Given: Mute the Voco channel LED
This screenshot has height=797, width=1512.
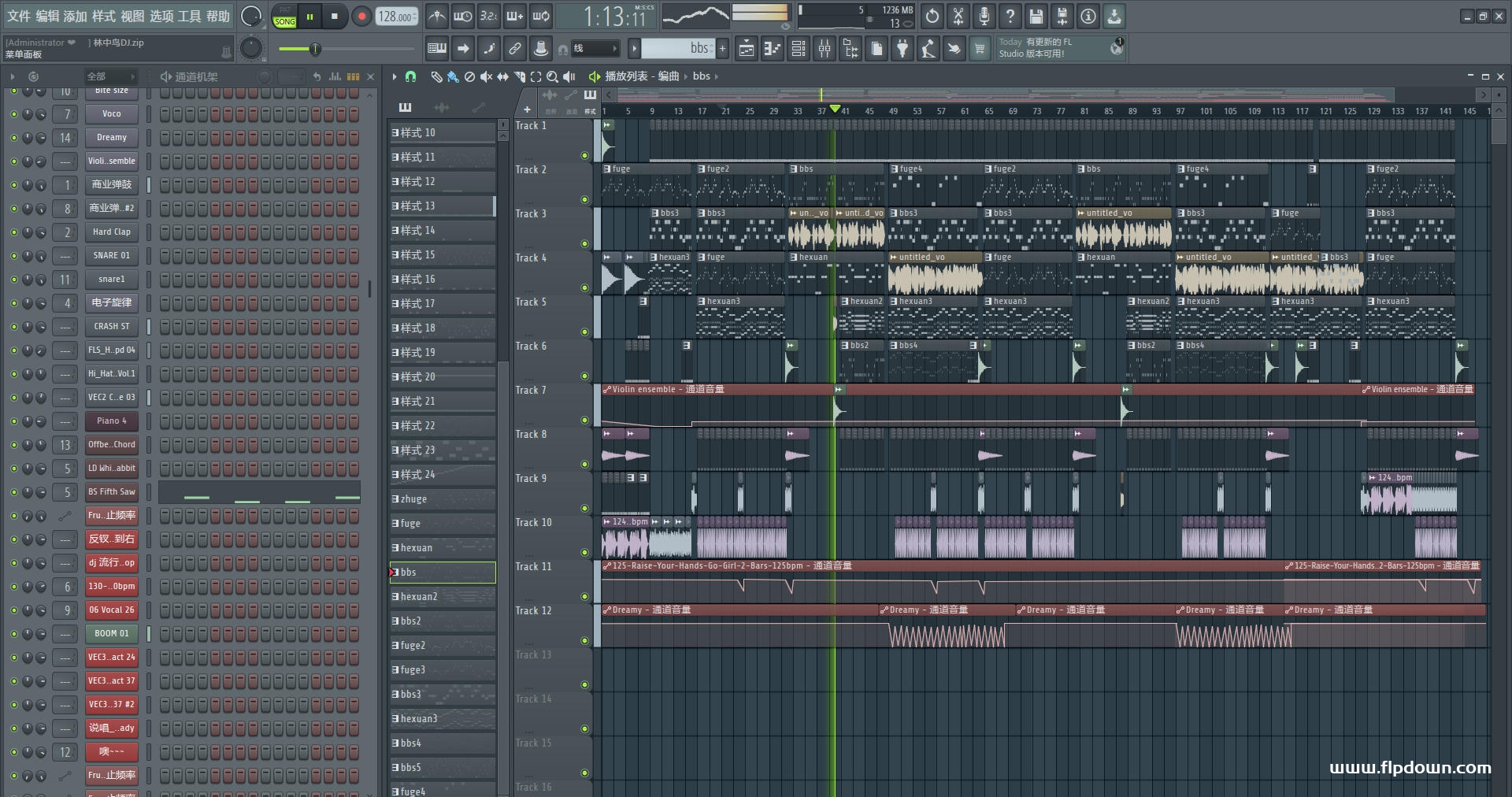Looking at the screenshot, I should (x=13, y=114).
